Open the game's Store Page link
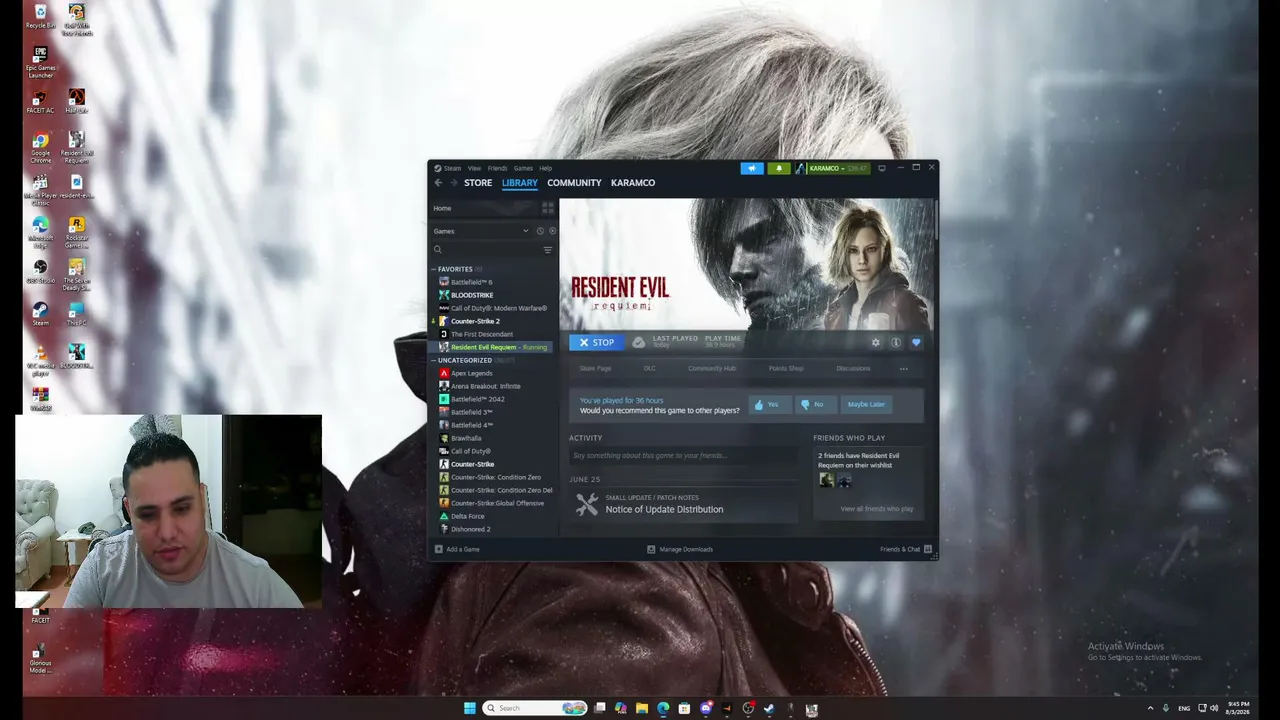The width and height of the screenshot is (1280, 720). 595,368
